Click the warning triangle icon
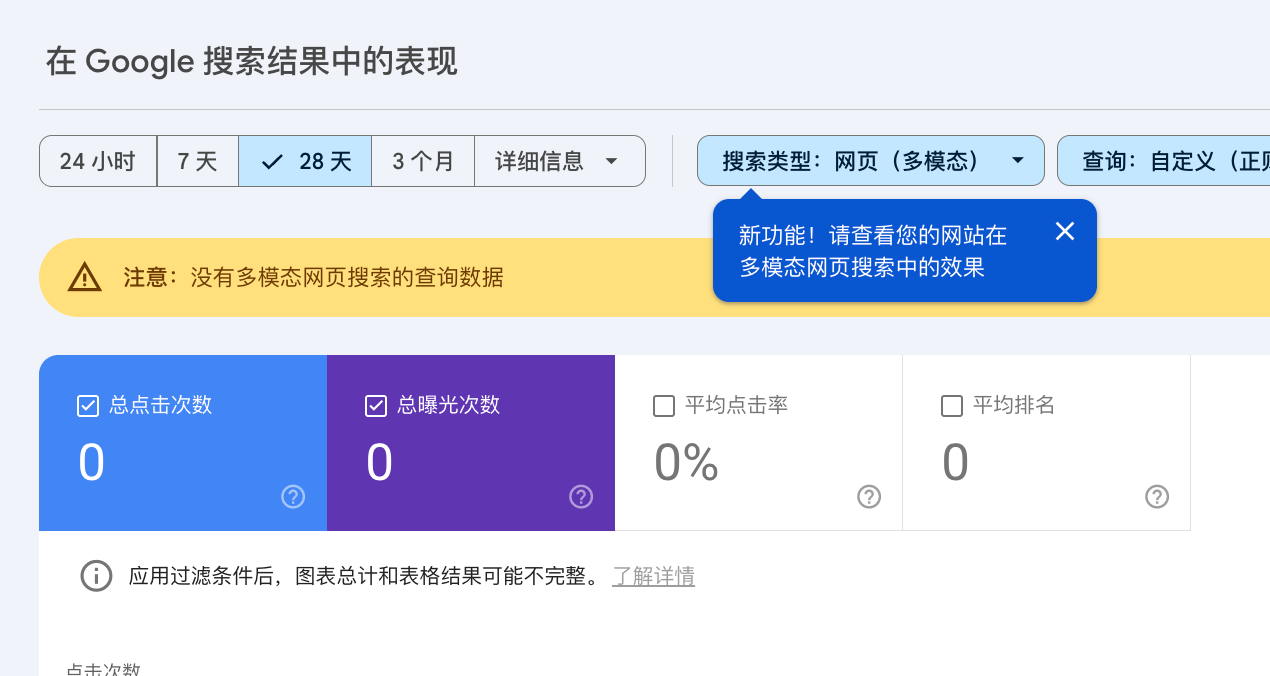This screenshot has height=676, width=1270. (x=85, y=277)
